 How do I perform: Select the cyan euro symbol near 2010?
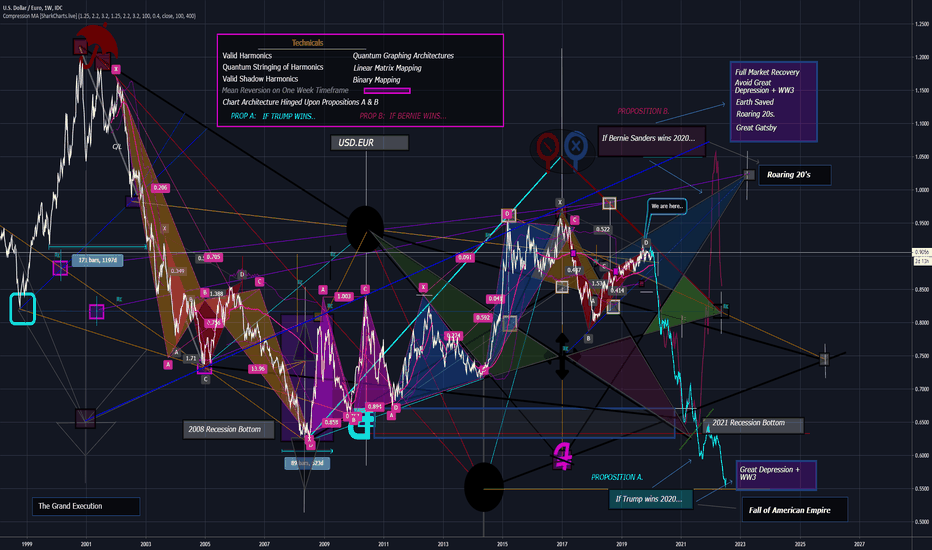click(361, 425)
